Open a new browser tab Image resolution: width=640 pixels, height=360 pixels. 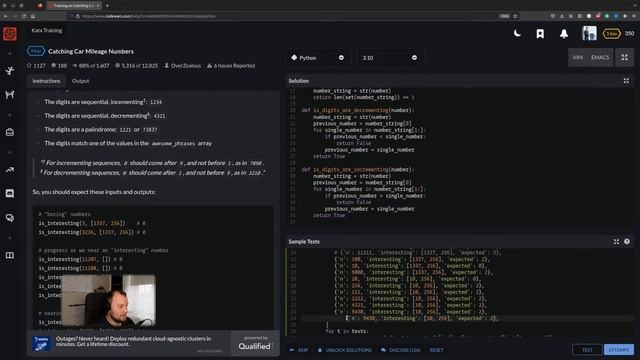pyautogui.click(x=107, y=6)
